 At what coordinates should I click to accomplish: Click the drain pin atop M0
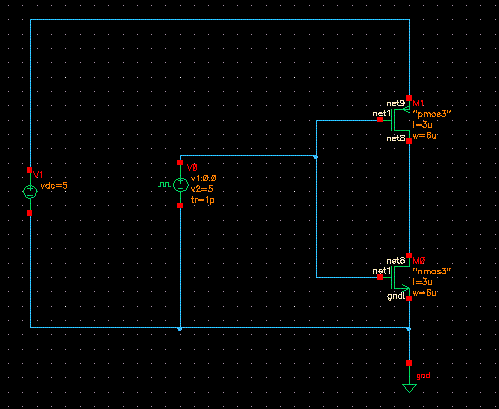pos(409,256)
